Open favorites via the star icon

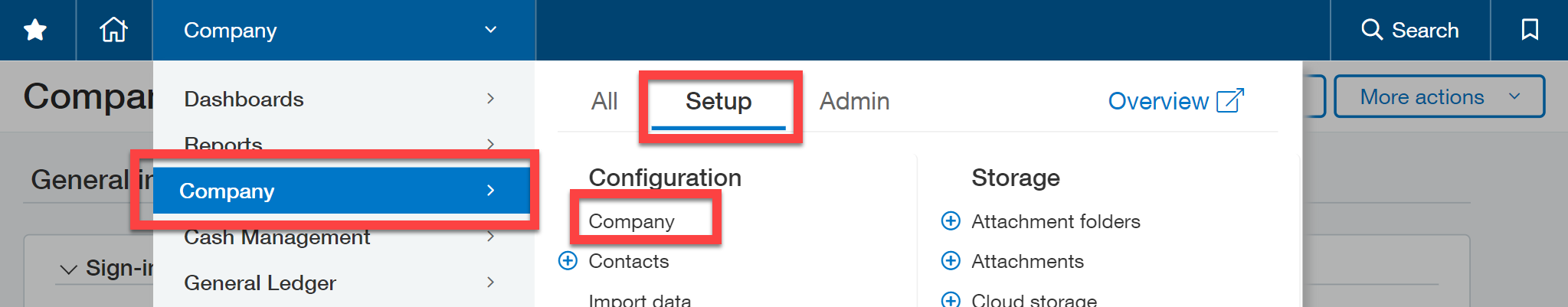(x=35, y=30)
